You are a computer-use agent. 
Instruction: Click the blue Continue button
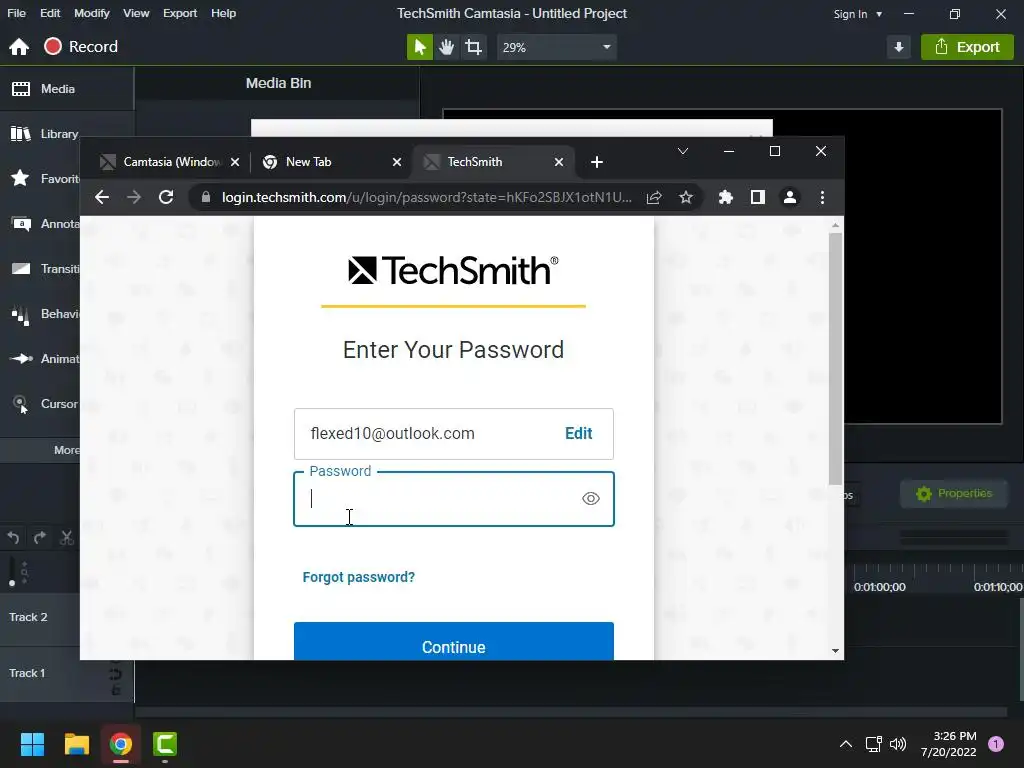click(453, 641)
